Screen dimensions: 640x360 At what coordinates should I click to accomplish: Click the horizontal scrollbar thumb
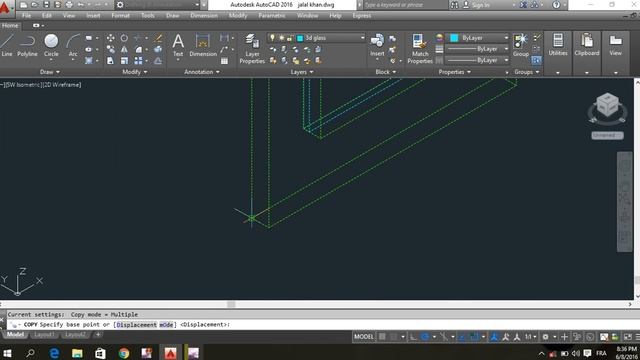(x=231, y=304)
